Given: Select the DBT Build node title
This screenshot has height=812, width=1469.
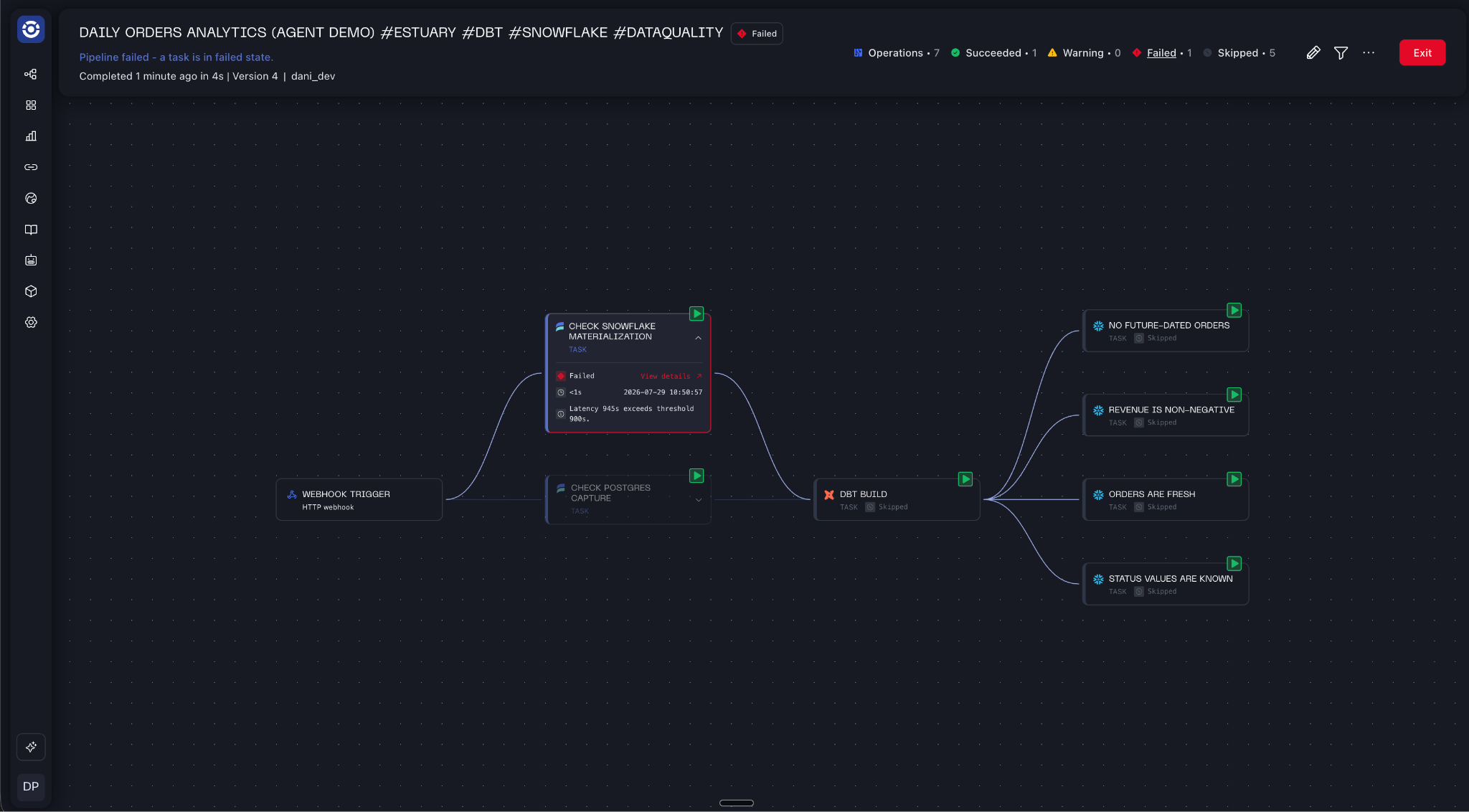Looking at the screenshot, I should click(x=864, y=494).
